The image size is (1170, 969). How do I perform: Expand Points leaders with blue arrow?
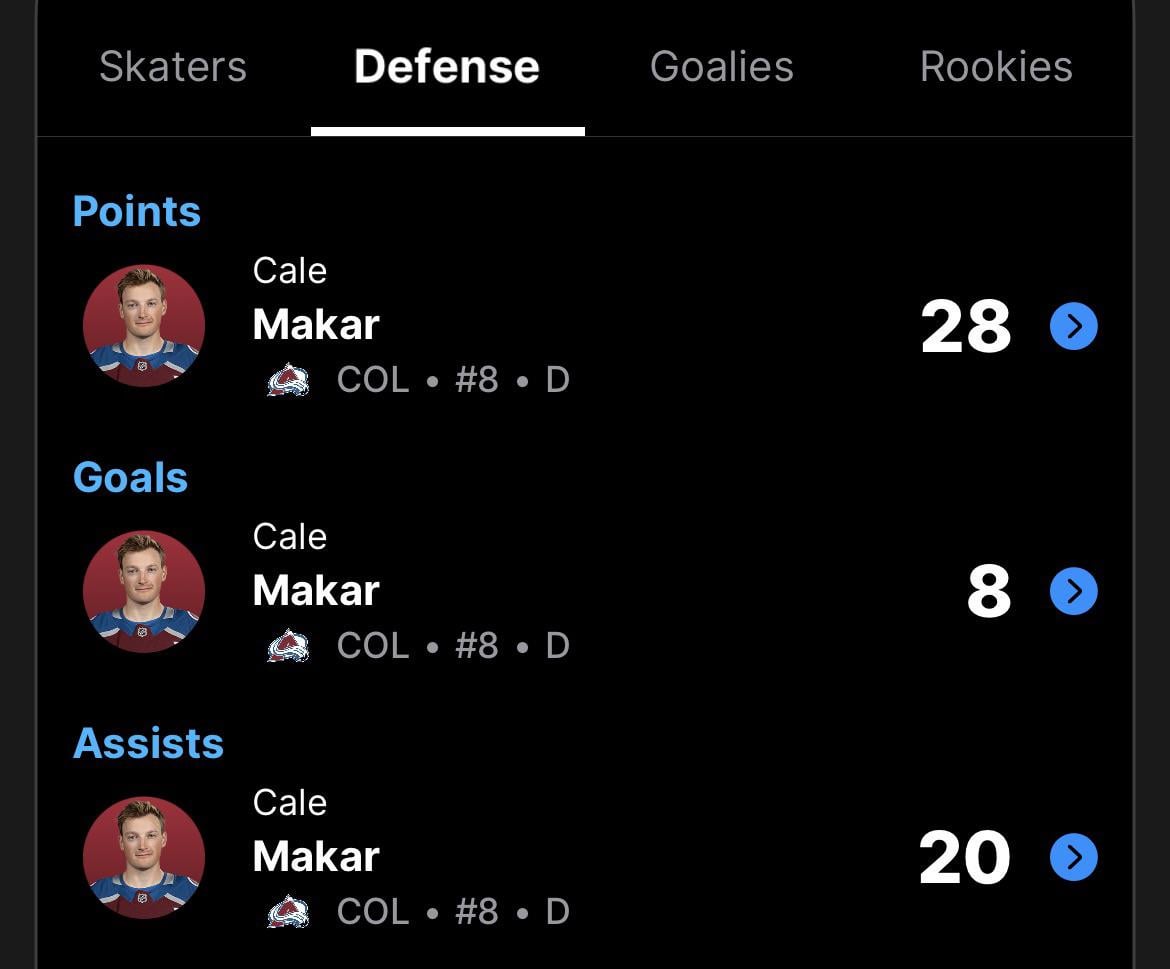[1074, 326]
